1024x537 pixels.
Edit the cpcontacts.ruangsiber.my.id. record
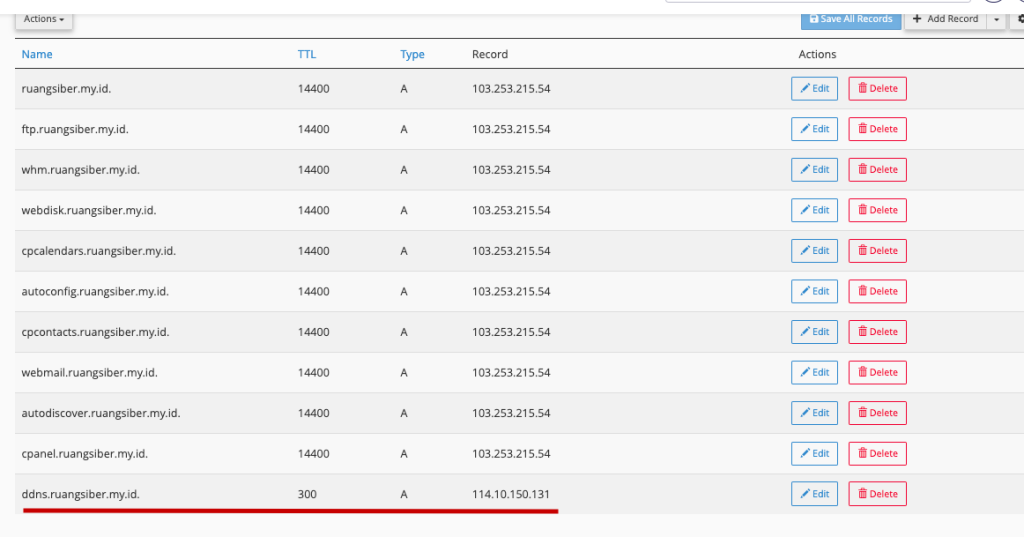(x=815, y=331)
